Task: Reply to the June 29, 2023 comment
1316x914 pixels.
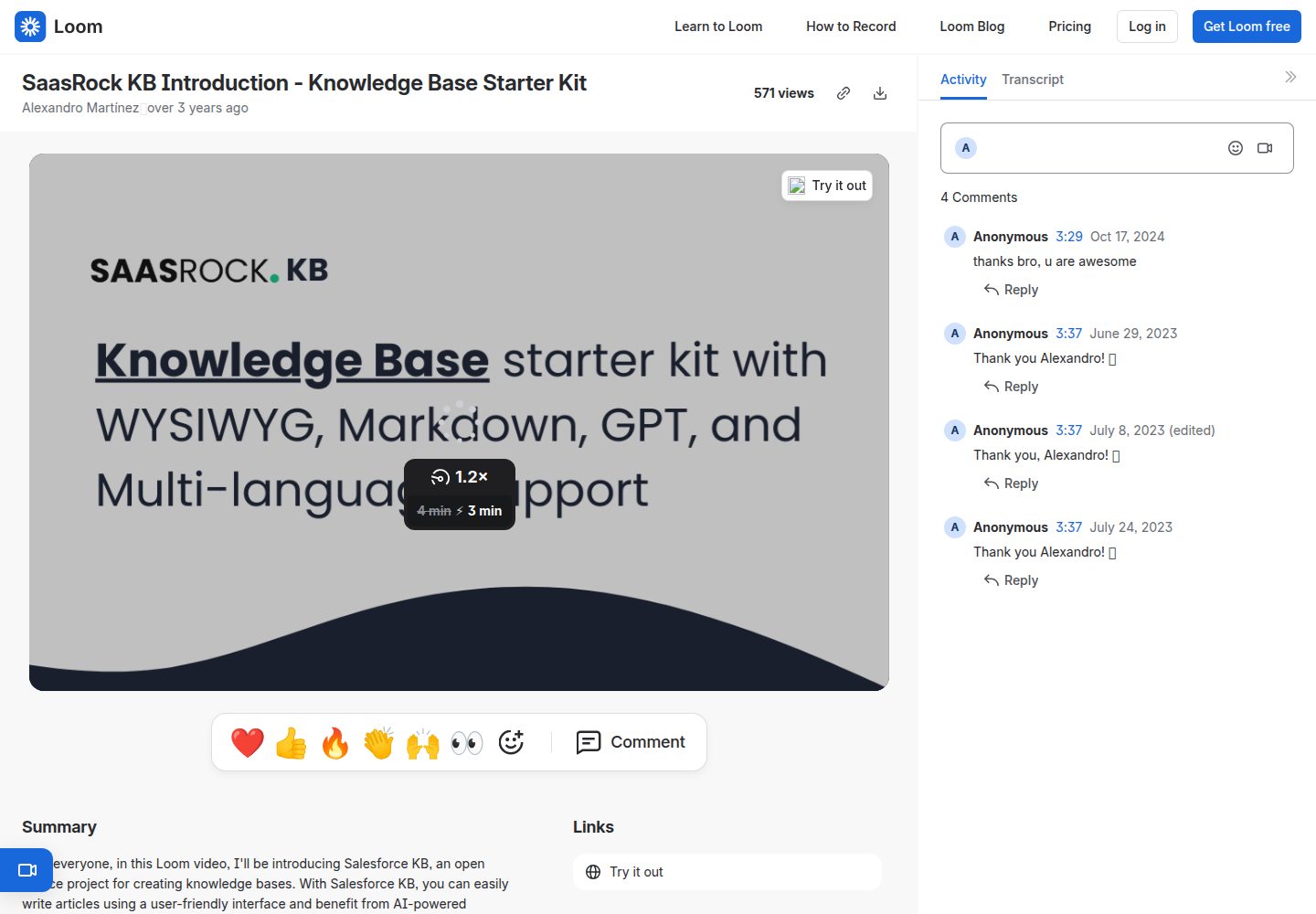Action: 1012,387
